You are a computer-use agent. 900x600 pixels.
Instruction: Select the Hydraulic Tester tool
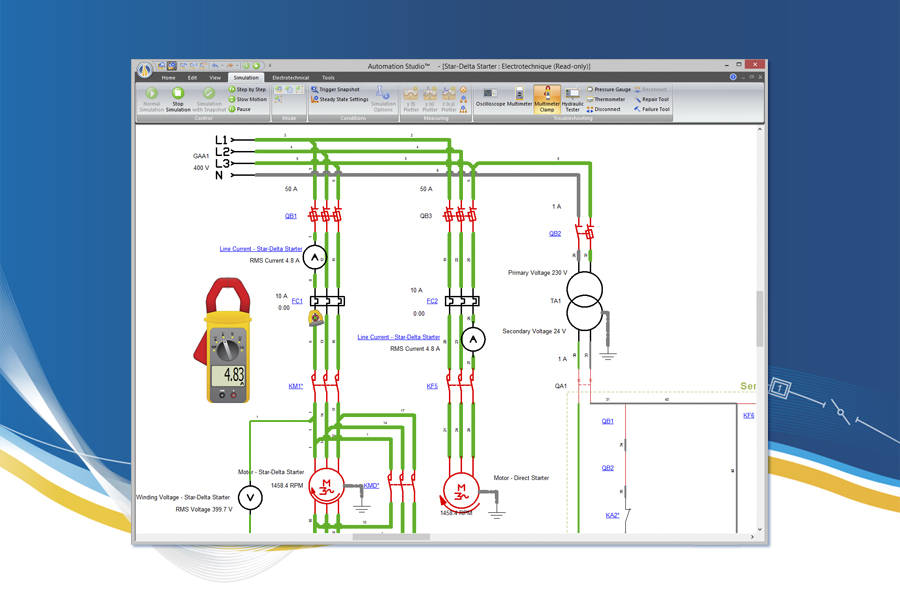(x=572, y=99)
